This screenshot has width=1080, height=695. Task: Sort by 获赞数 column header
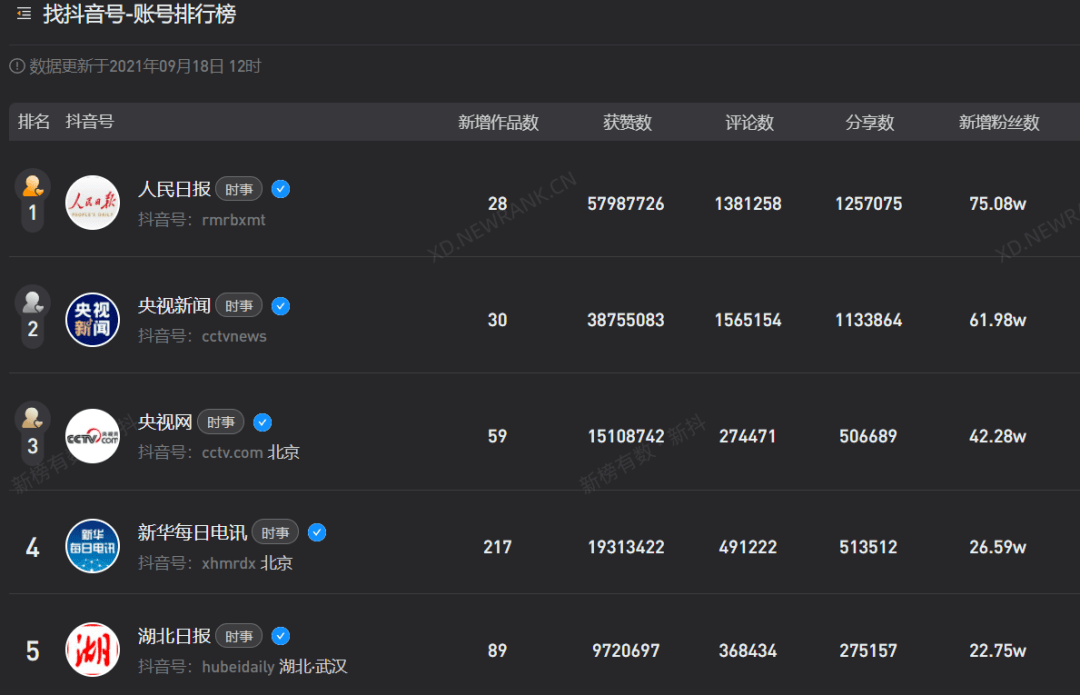pos(627,123)
